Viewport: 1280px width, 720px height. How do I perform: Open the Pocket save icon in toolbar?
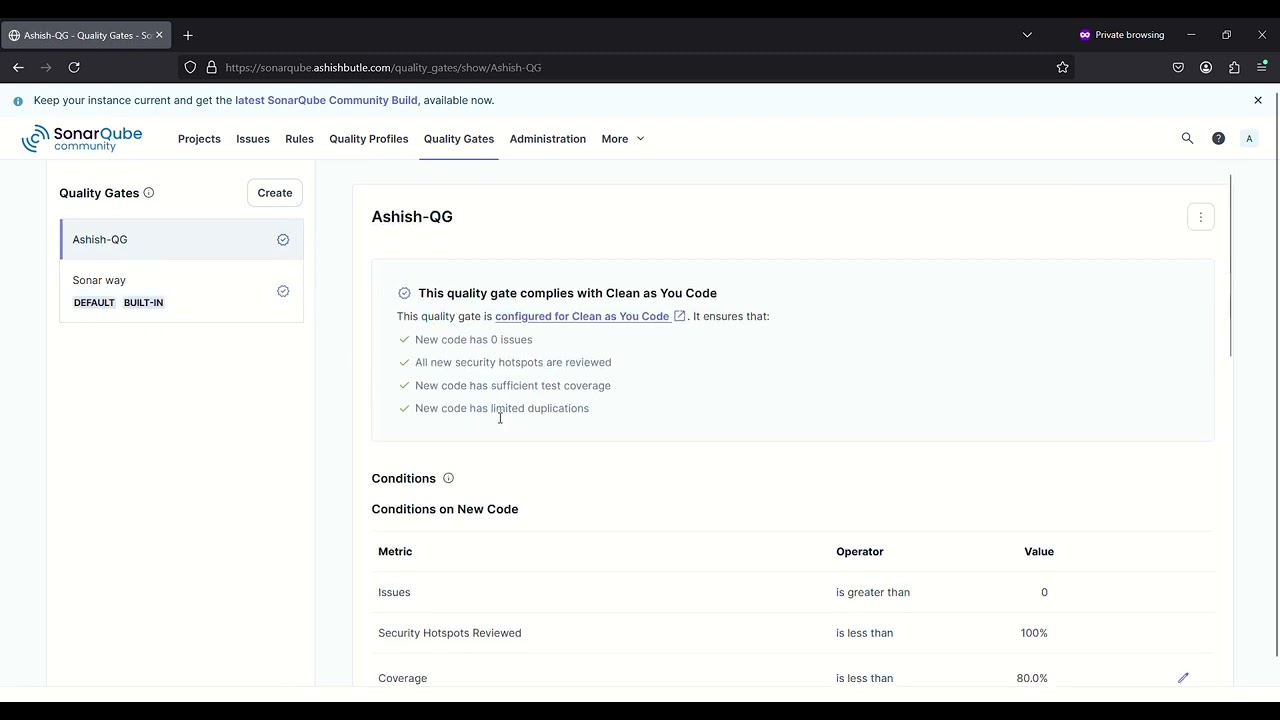click(x=1178, y=67)
